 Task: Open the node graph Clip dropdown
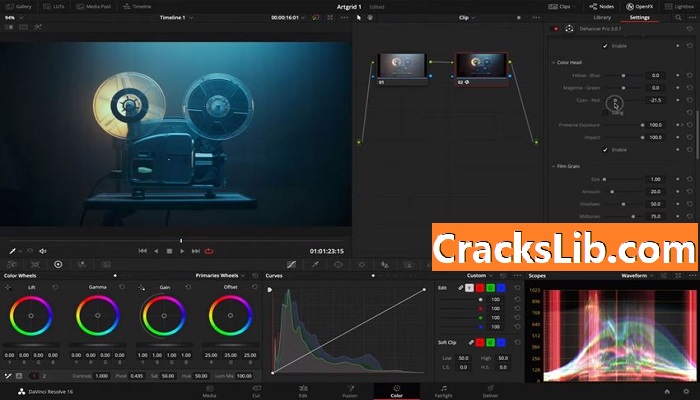(467, 17)
